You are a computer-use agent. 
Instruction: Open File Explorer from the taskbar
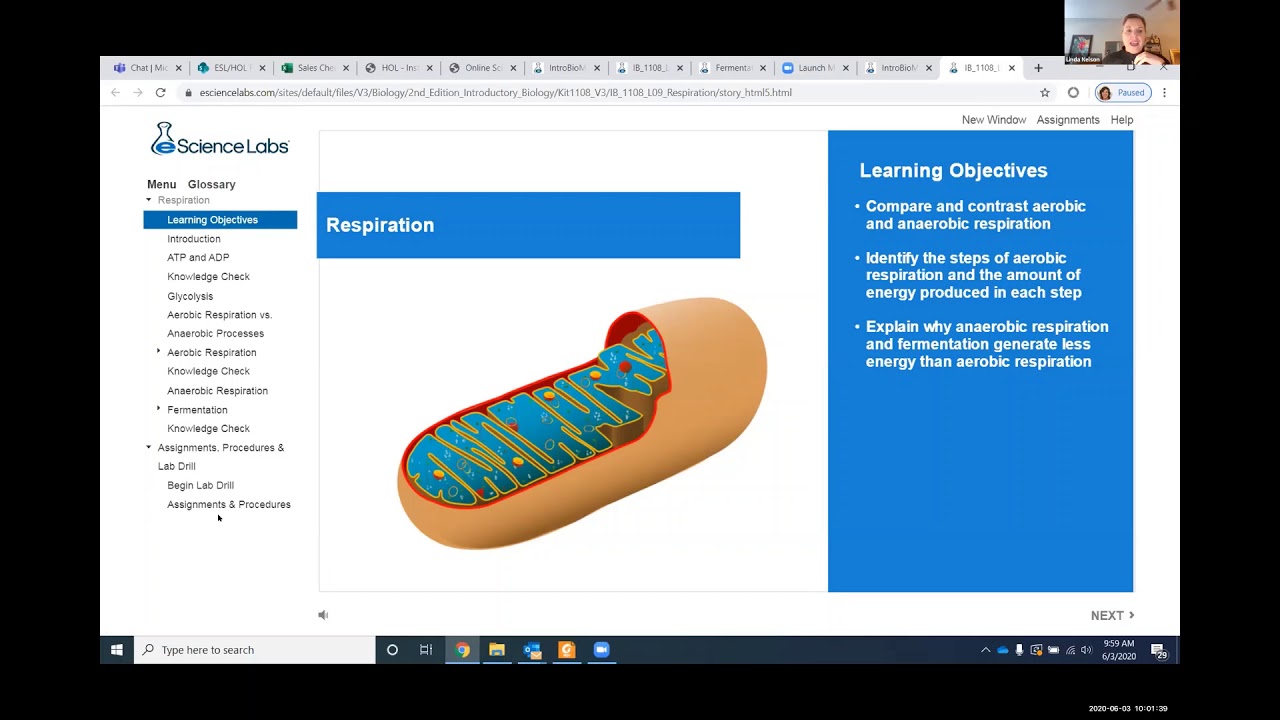[497, 650]
